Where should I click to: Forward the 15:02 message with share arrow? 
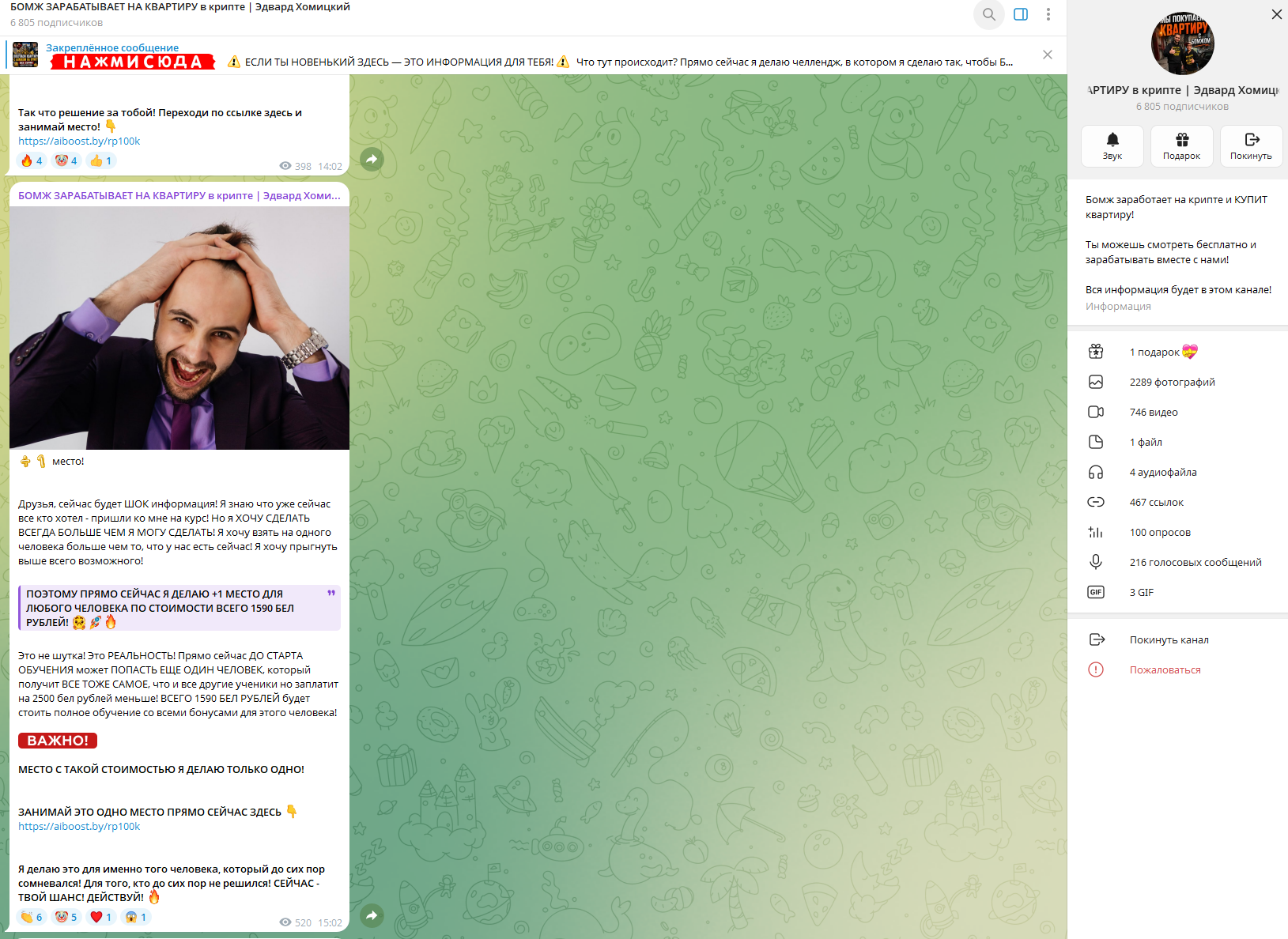coord(372,915)
